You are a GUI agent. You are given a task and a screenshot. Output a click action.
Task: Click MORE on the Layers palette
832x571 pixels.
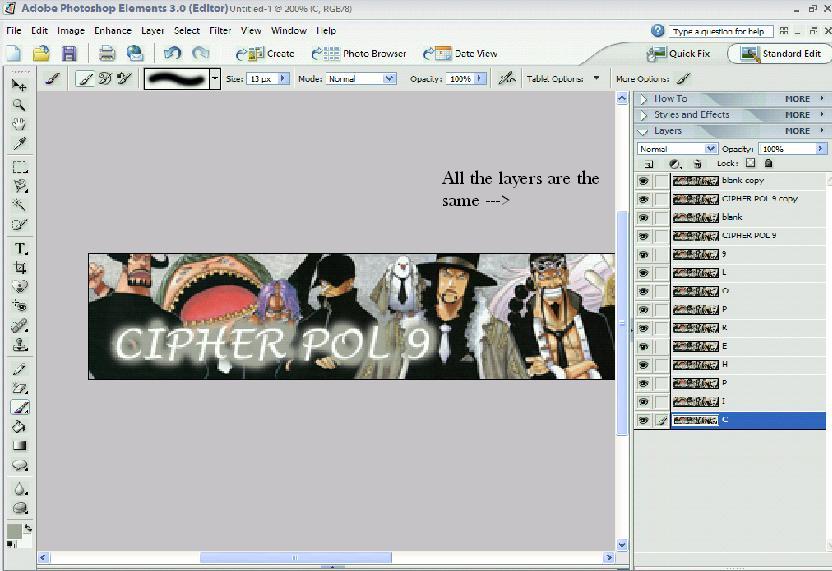(798, 131)
